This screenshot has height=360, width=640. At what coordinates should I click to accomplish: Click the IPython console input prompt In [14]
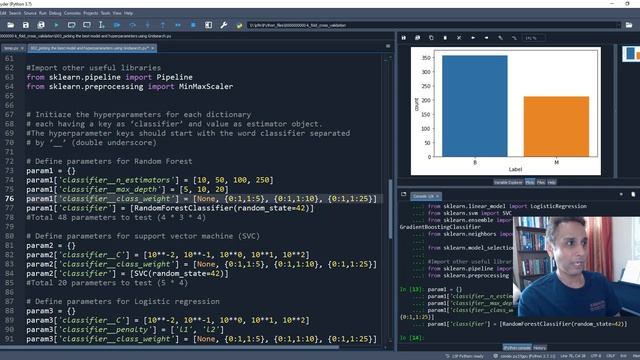coord(411,338)
